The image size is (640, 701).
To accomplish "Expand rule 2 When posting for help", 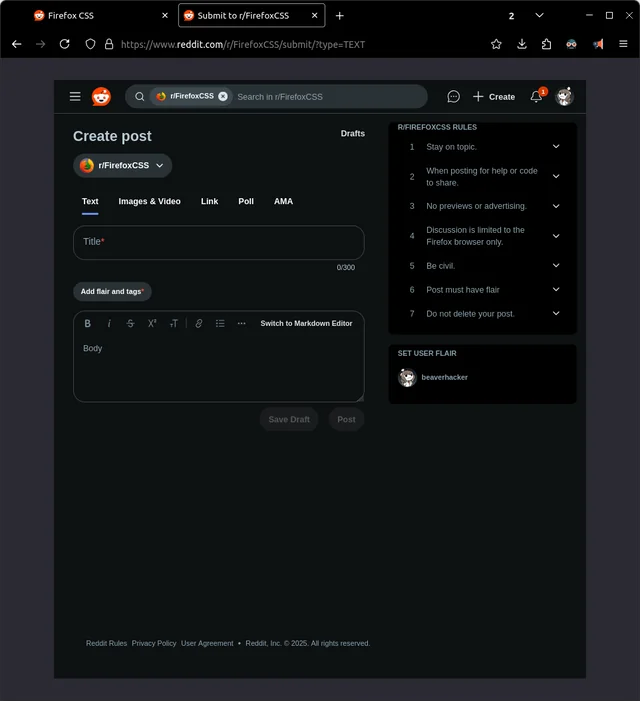I will (x=556, y=177).
